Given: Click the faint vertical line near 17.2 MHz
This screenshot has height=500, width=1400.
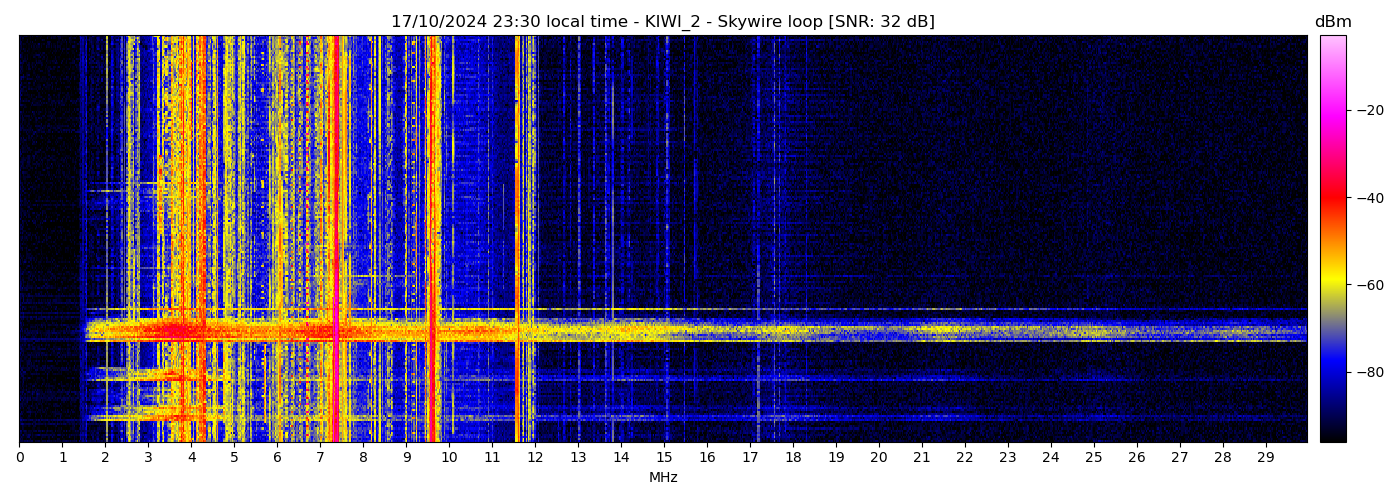Looking at the screenshot, I should (758, 200).
